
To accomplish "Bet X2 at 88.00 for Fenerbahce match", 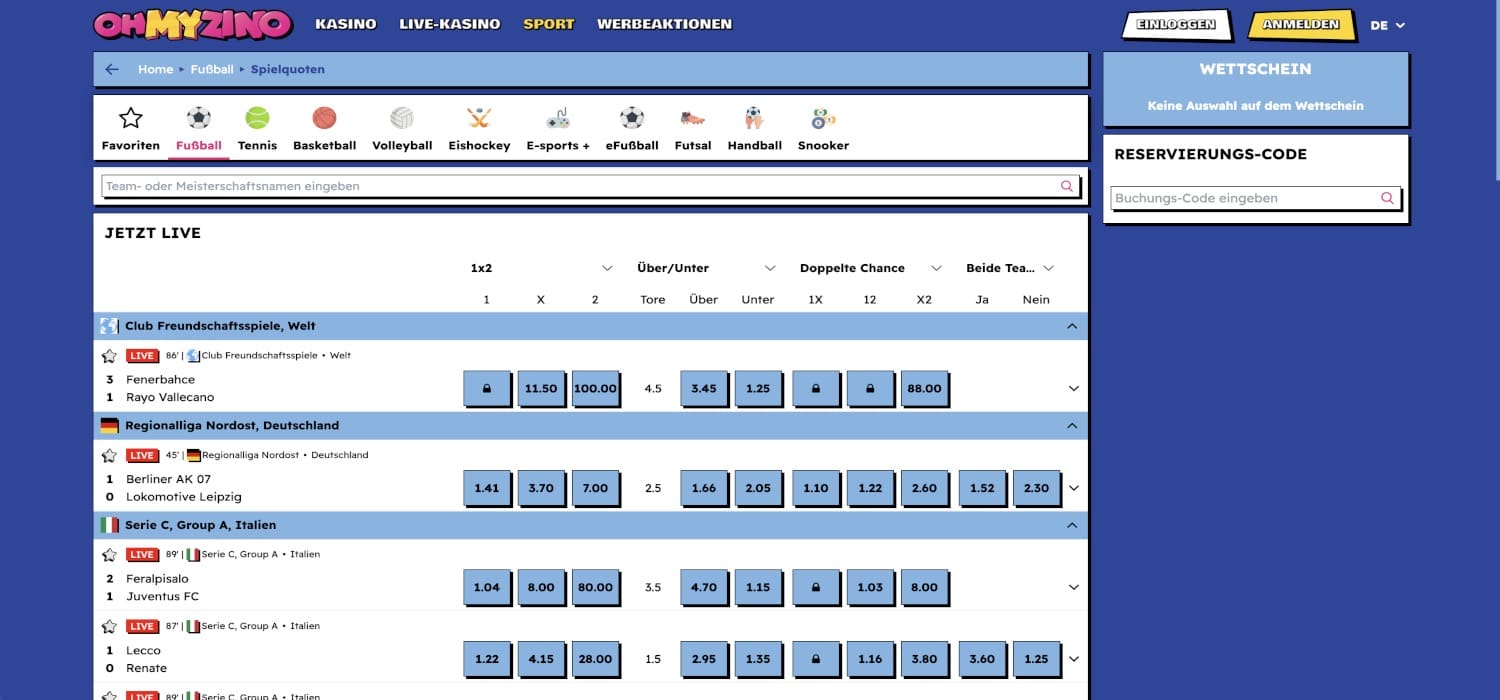I will (924, 389).
